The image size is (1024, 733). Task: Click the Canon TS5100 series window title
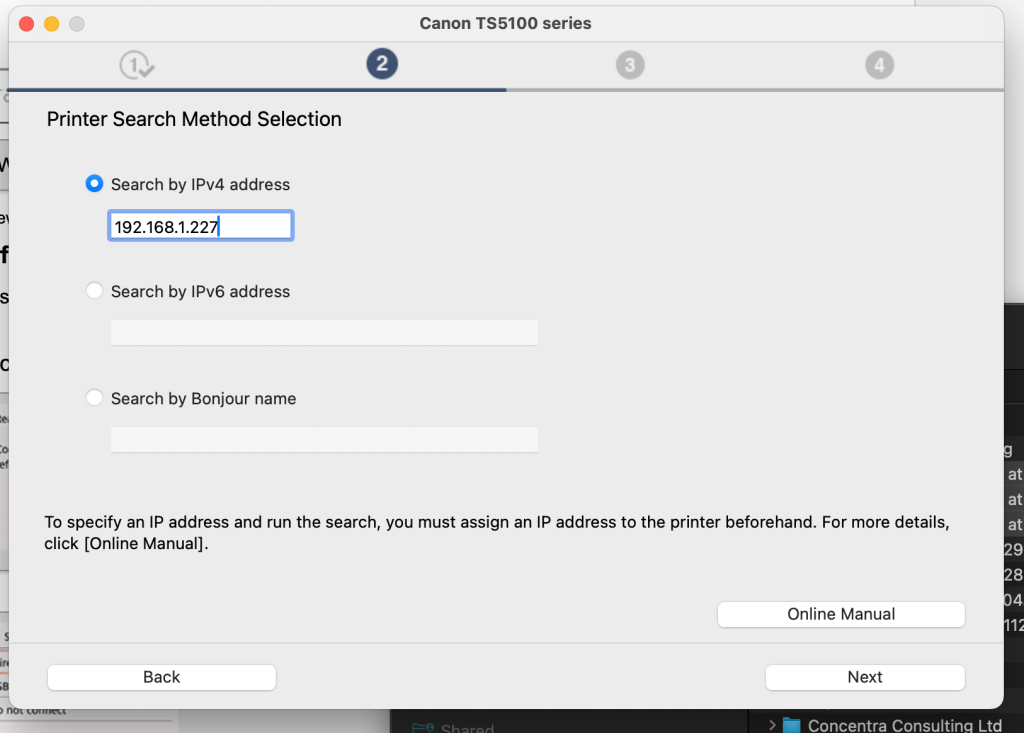505,24
